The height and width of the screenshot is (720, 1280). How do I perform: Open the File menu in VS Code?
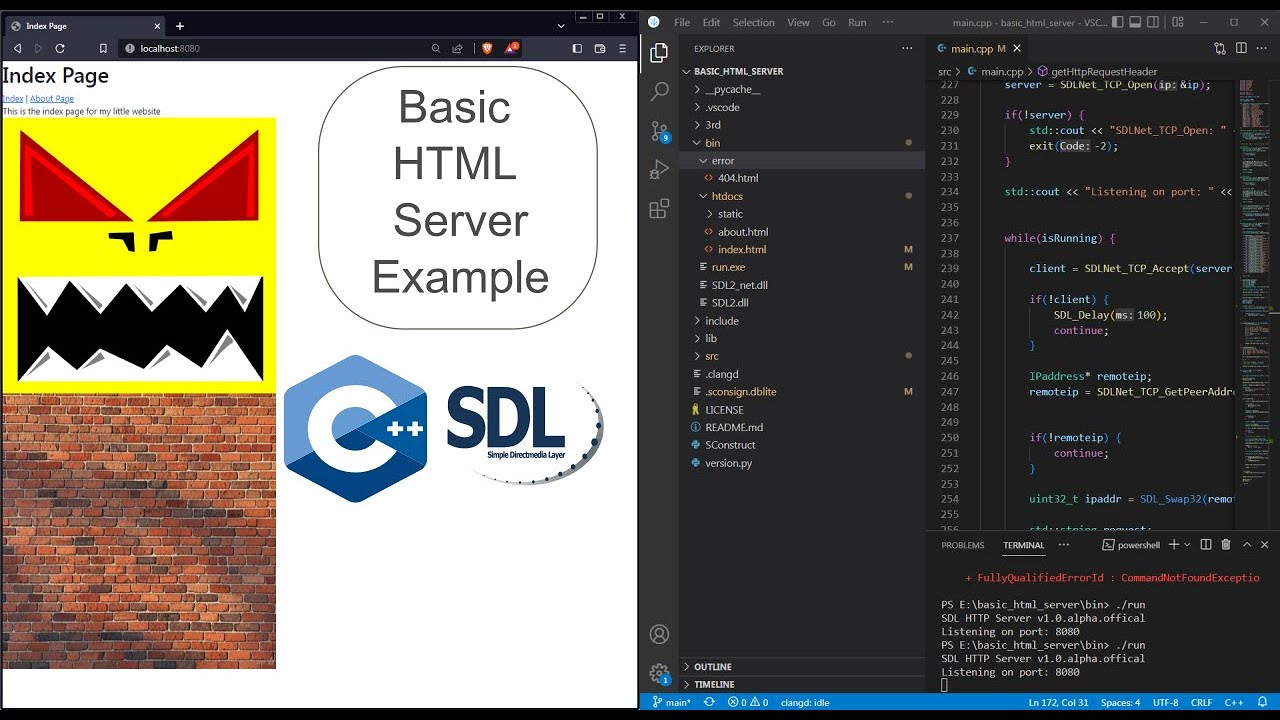(682, 22)
